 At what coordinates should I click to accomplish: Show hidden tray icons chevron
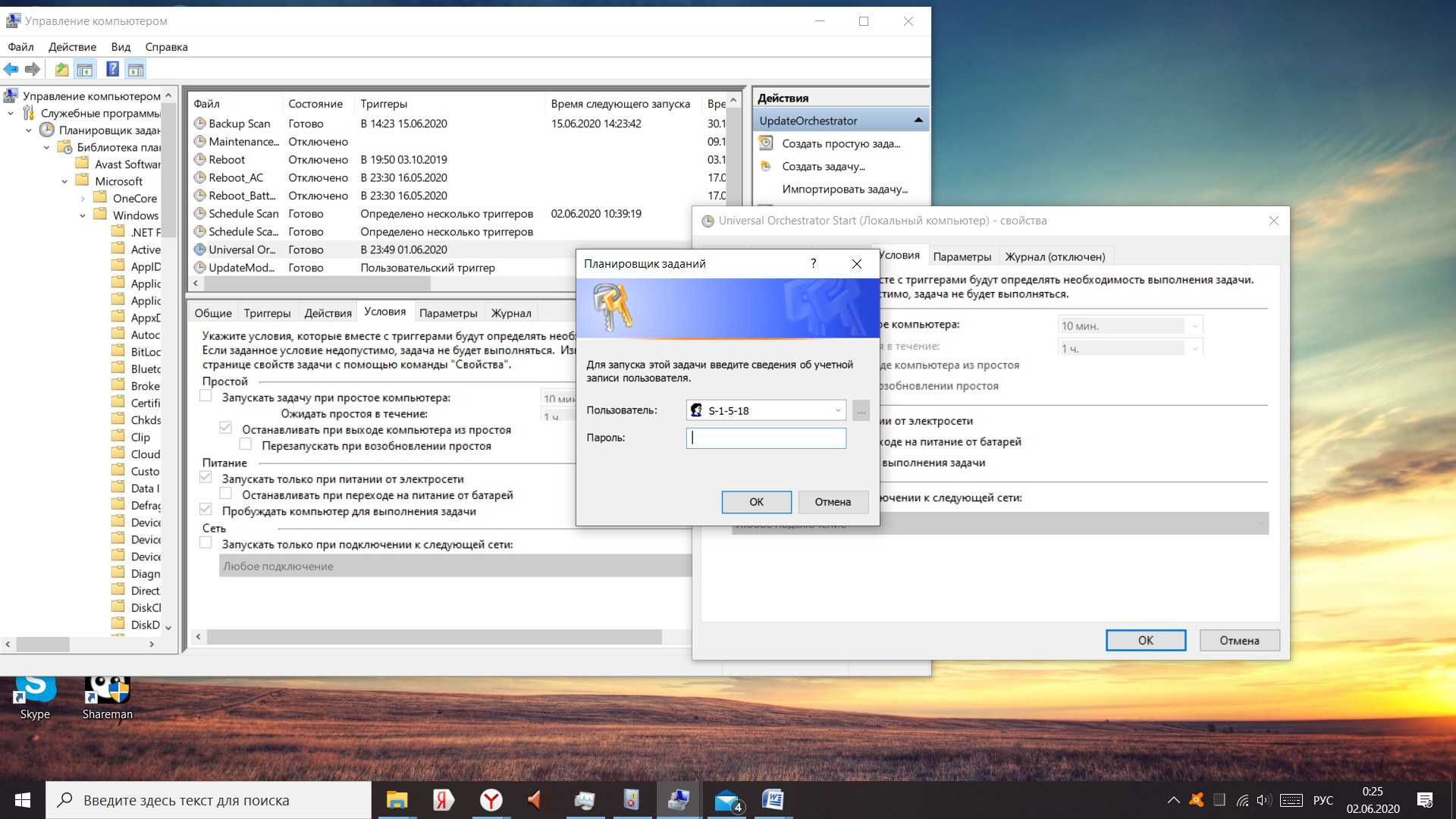pyautogui.click(x=1173, y=800)
